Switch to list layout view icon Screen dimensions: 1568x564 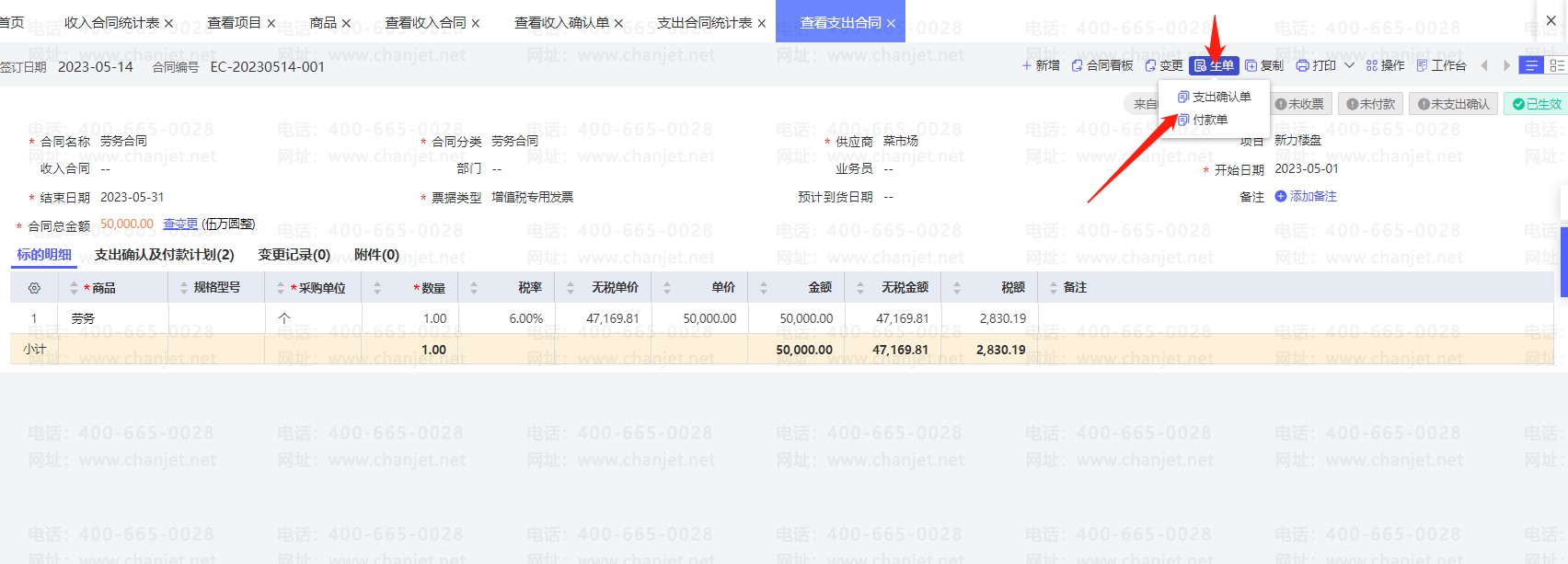pos(1556,65)
